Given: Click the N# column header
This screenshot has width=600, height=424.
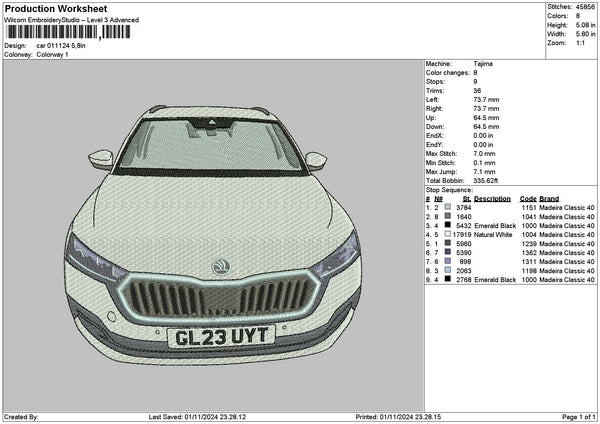Looking at the screenshot, I should click(438, 199).
